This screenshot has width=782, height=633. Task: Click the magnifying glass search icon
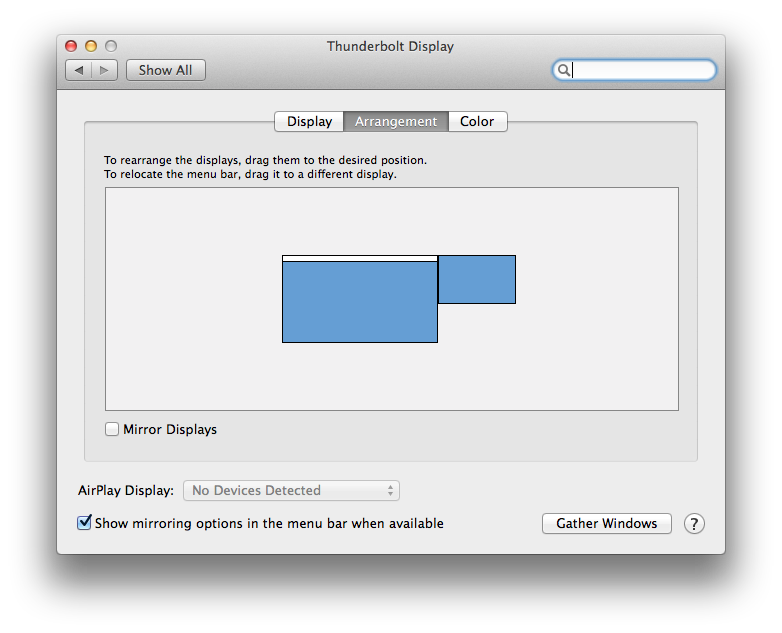(x=564, y=70)
